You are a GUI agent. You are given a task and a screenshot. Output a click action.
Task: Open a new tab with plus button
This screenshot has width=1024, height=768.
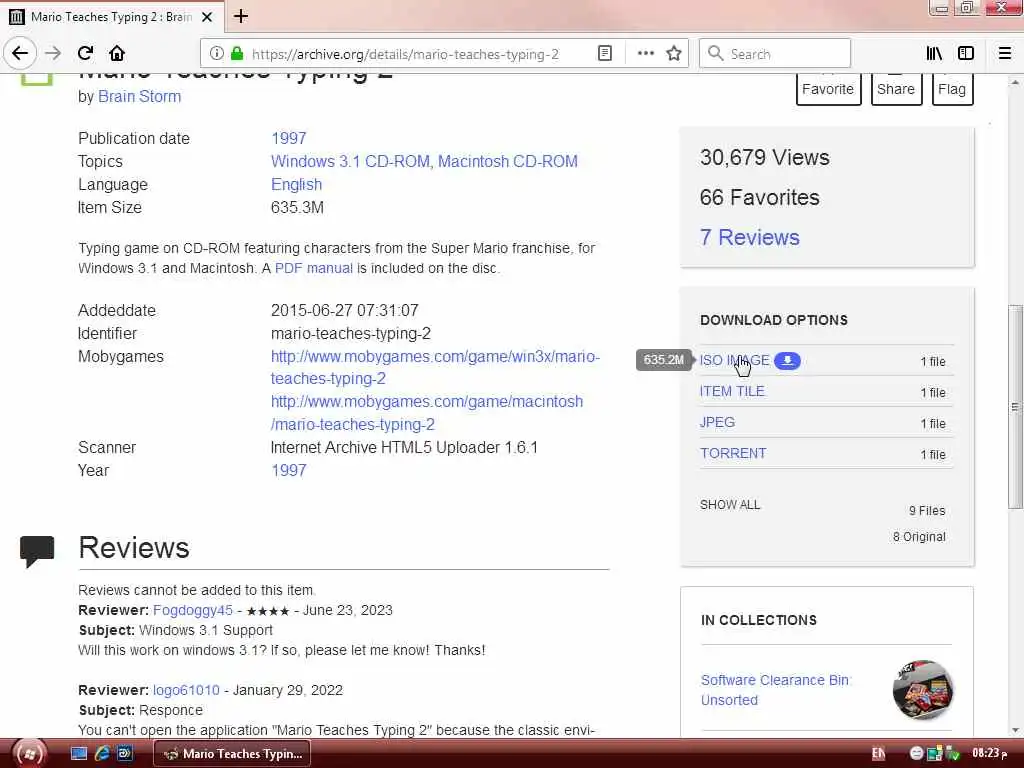coord(241,16)
